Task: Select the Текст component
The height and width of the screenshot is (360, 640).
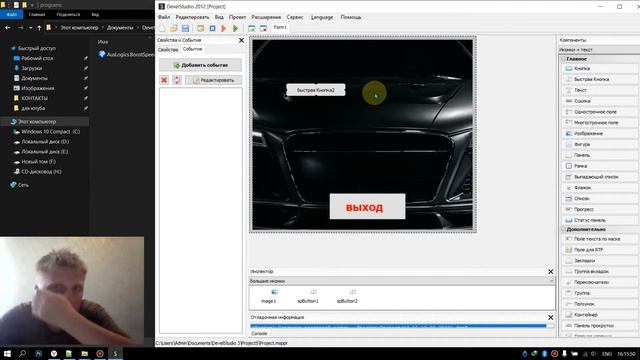Action: tap(600, 90)
